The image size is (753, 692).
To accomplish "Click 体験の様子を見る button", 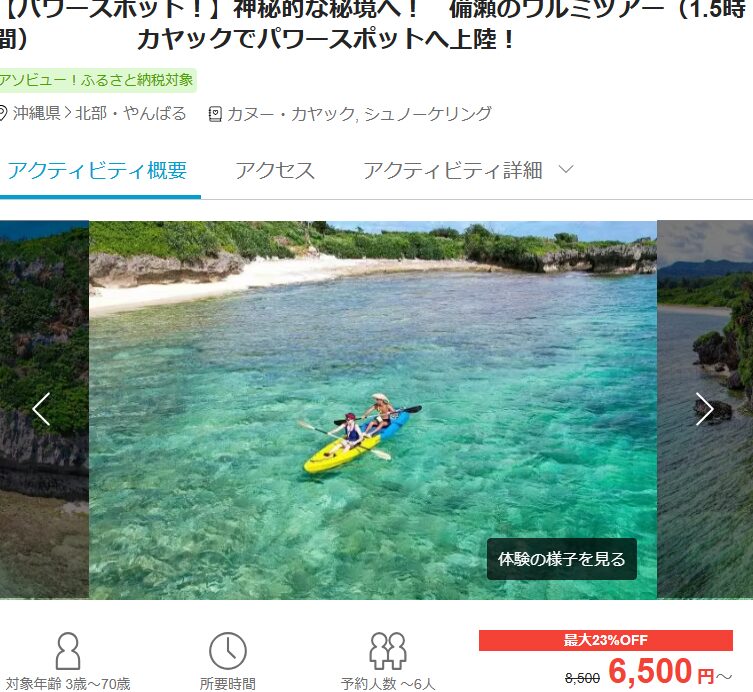I will click(562, 559).
